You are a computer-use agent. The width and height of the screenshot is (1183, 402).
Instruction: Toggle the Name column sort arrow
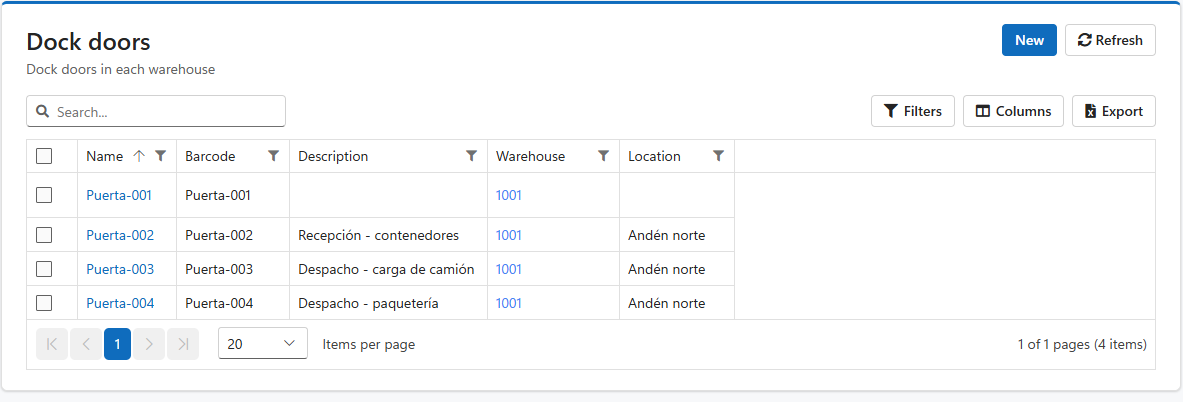click(x=138, y=156)
